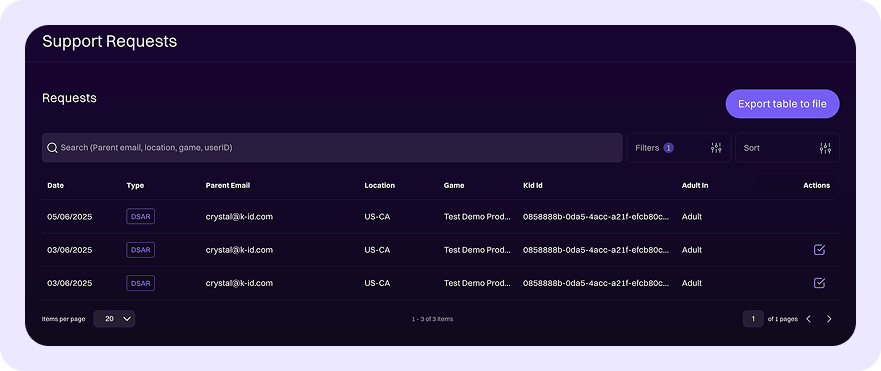The image size is (881, 371).
Task: Click the Date column header
Action: click(x=55, y=186)
